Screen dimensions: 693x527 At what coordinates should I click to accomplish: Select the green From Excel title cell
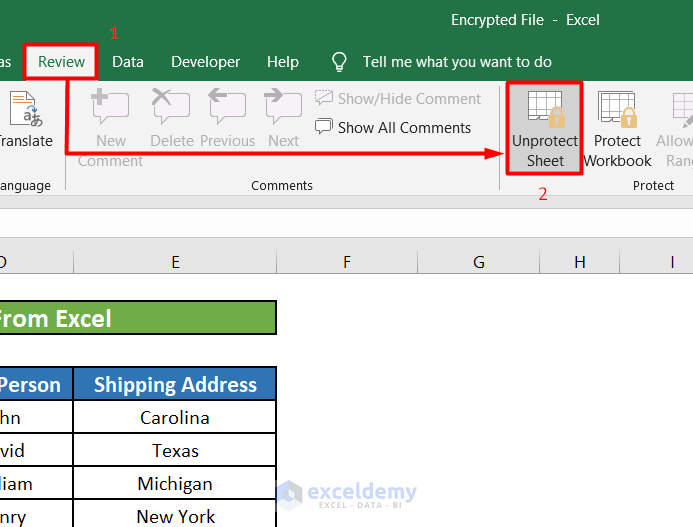(137, 317)
